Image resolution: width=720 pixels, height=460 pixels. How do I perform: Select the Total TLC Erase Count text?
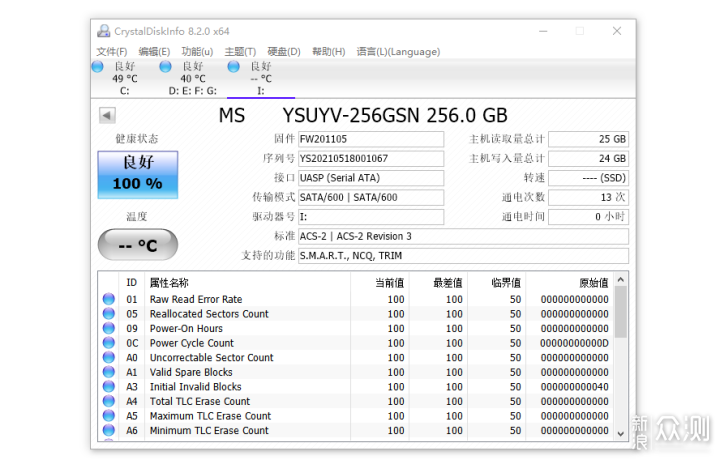point(200,402)
